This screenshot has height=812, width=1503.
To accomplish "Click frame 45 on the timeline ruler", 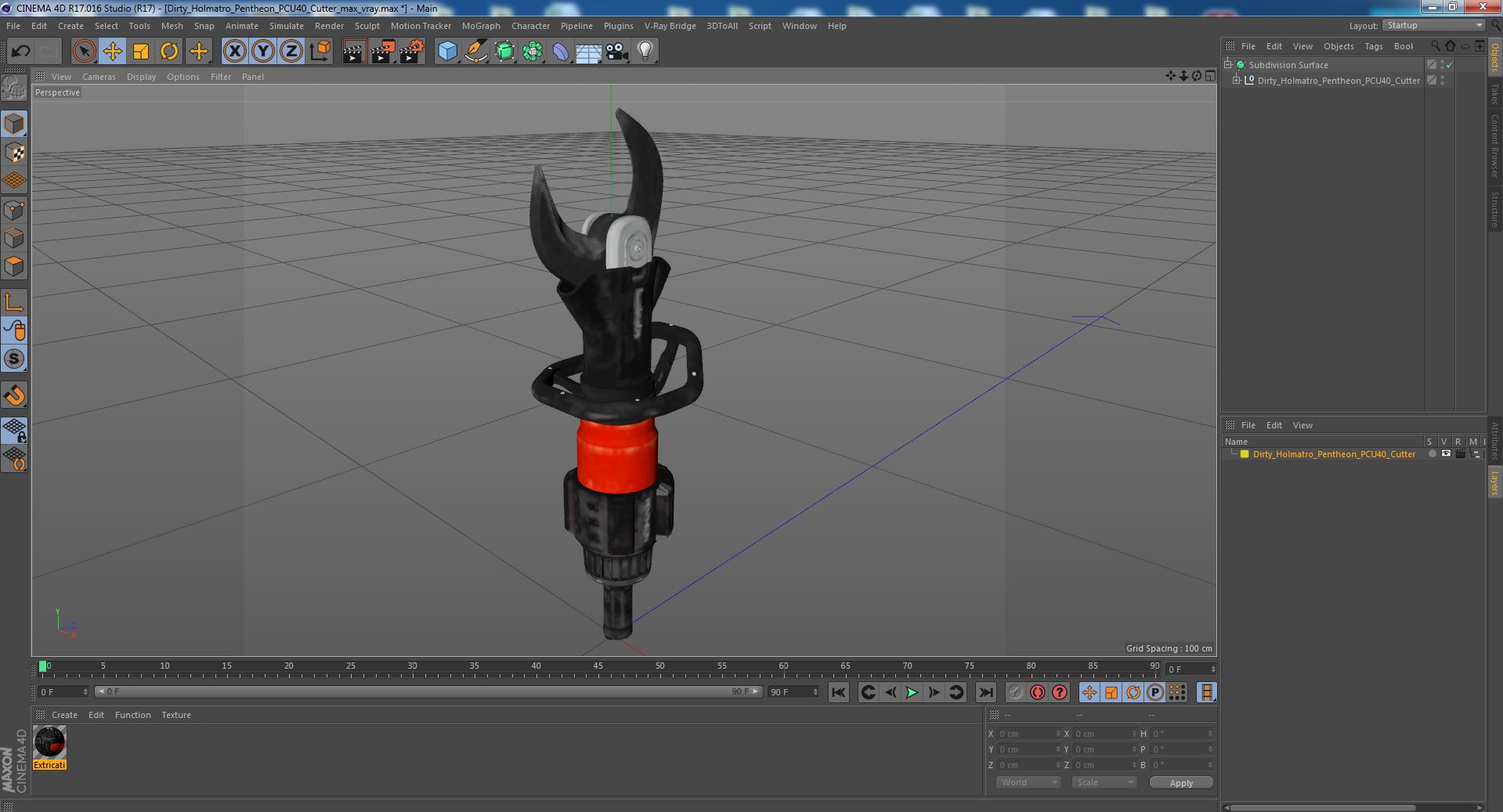I will 598,667.
